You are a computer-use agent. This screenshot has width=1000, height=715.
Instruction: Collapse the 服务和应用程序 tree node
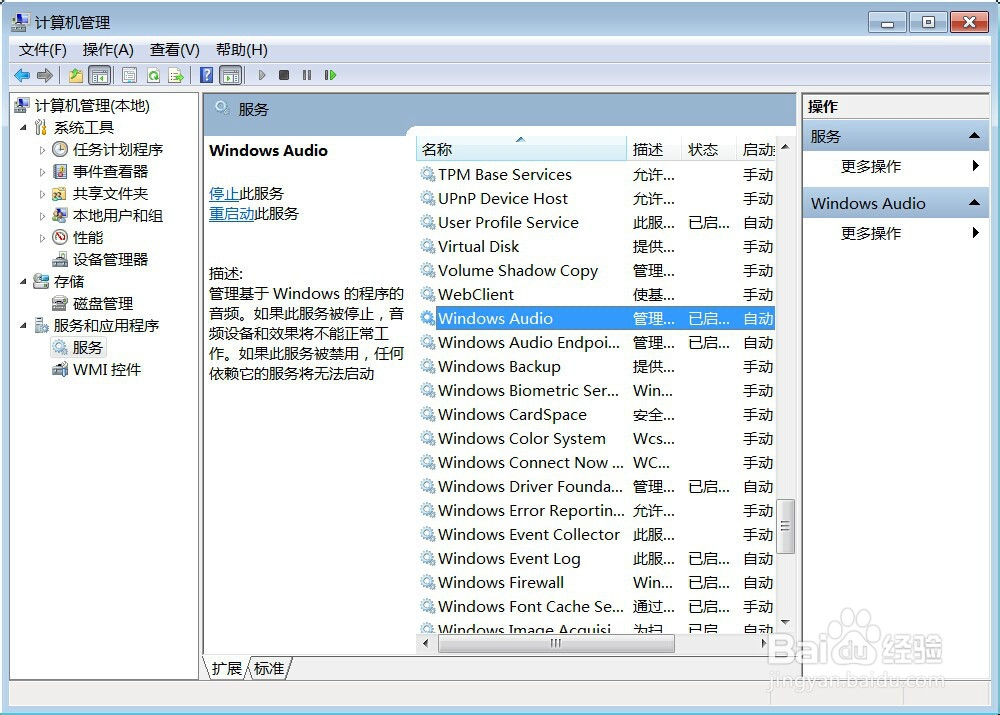click(x=24, y=325)
